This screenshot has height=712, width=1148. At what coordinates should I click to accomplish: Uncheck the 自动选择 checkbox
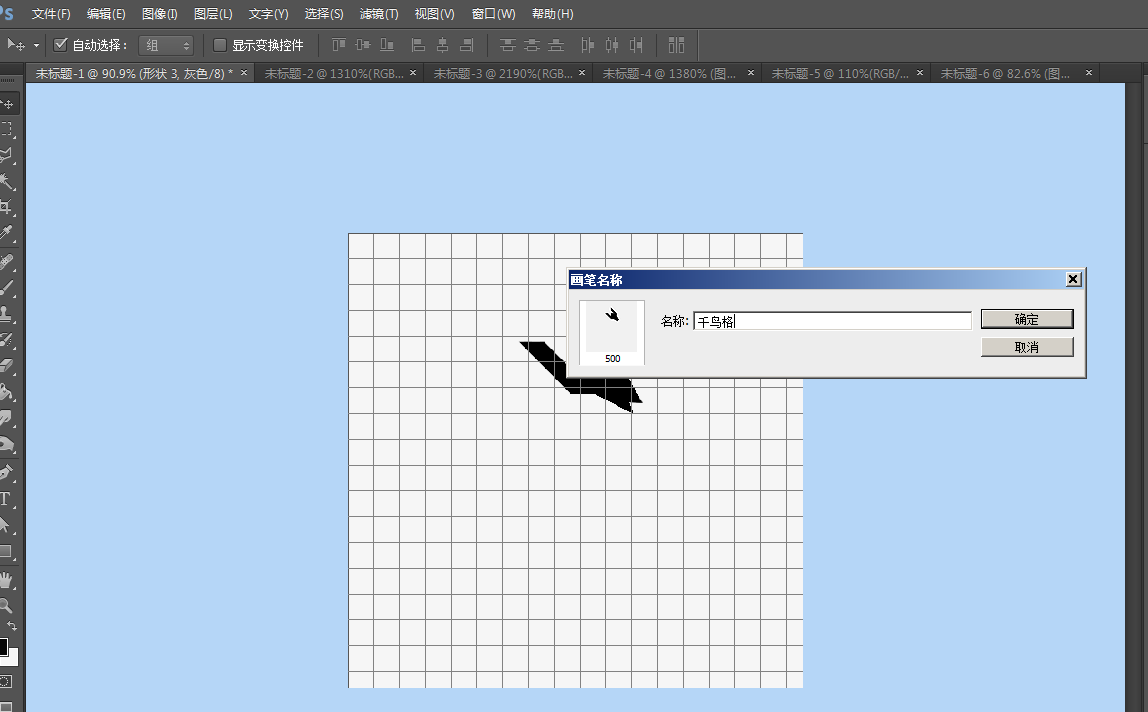(x=61, y=45)
